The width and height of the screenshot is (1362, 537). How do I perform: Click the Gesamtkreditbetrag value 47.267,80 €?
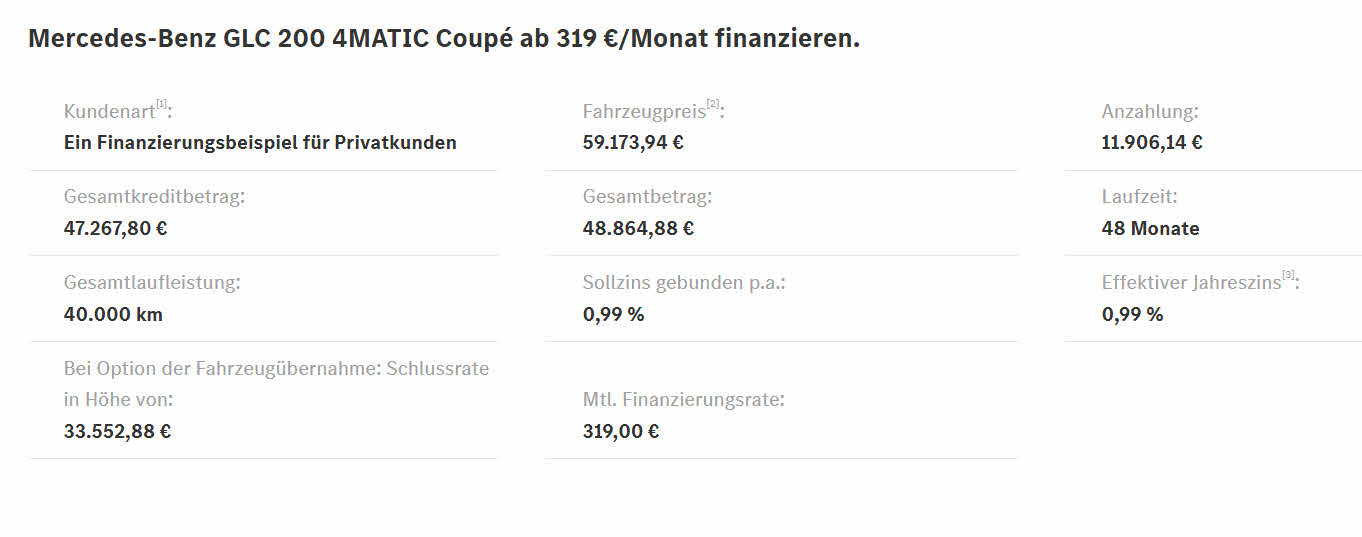(x=115, y=228)
